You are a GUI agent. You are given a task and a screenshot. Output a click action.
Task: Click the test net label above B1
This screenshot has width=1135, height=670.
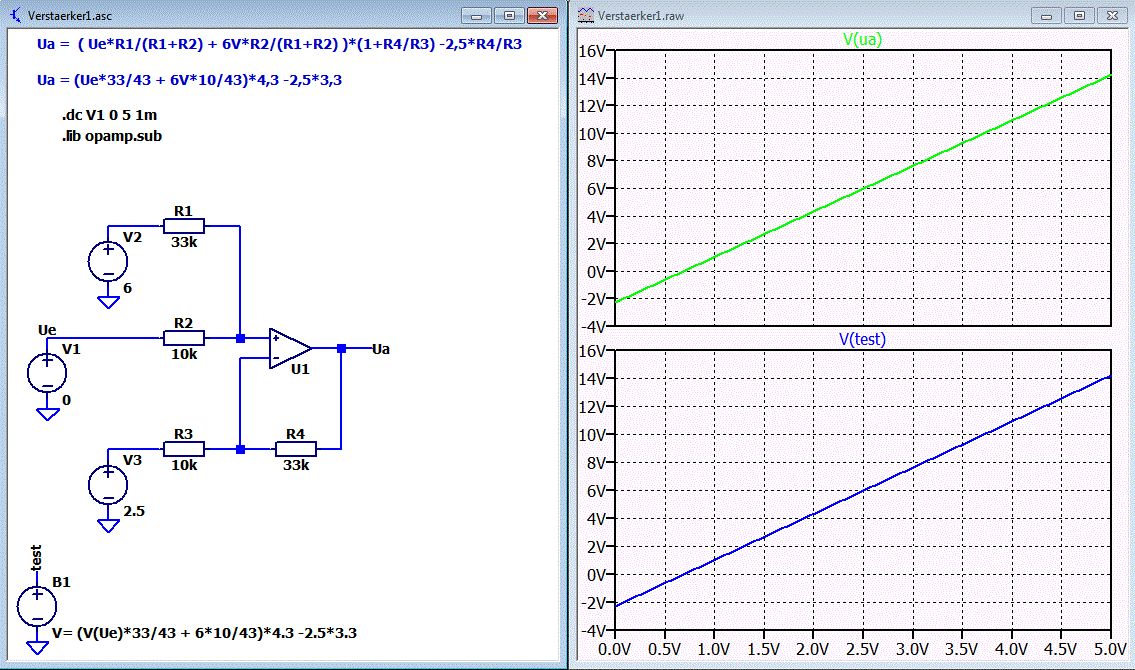[36, 558]
